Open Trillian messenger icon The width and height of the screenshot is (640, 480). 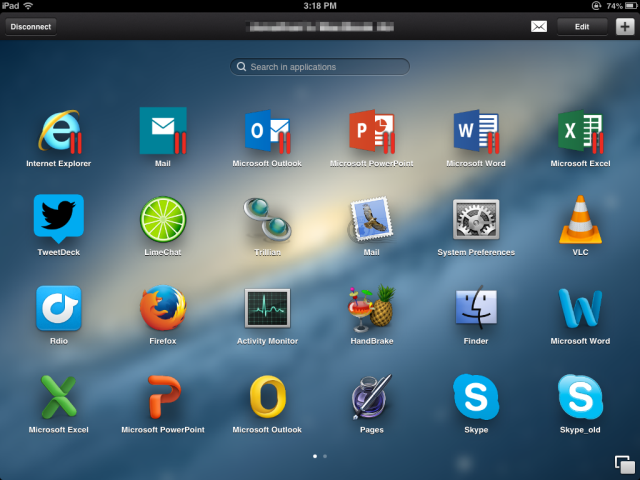(x=267, y=220)
